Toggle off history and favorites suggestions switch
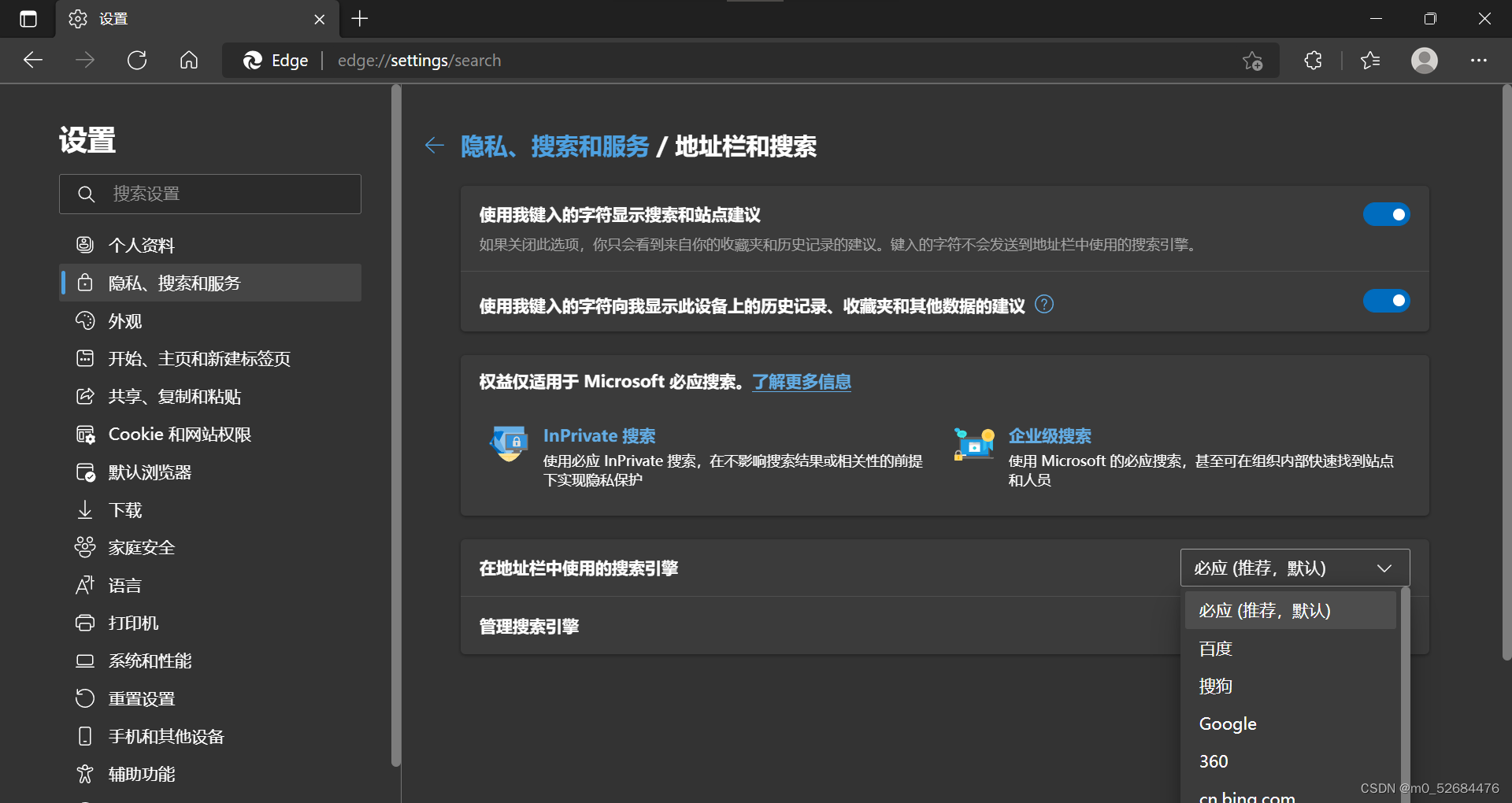1512x803 pixels. (1387, 301)
